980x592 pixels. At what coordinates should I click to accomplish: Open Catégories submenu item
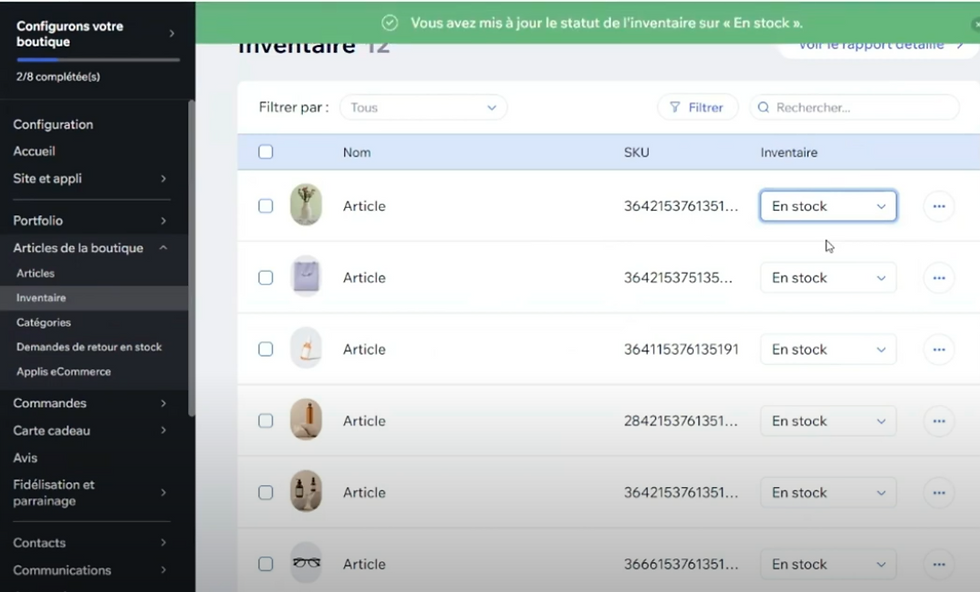point(44,323)
